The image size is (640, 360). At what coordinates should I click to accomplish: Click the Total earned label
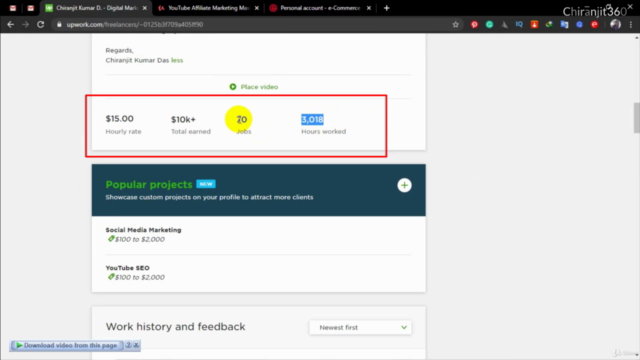pyautogui.click(x=191, y=131)
